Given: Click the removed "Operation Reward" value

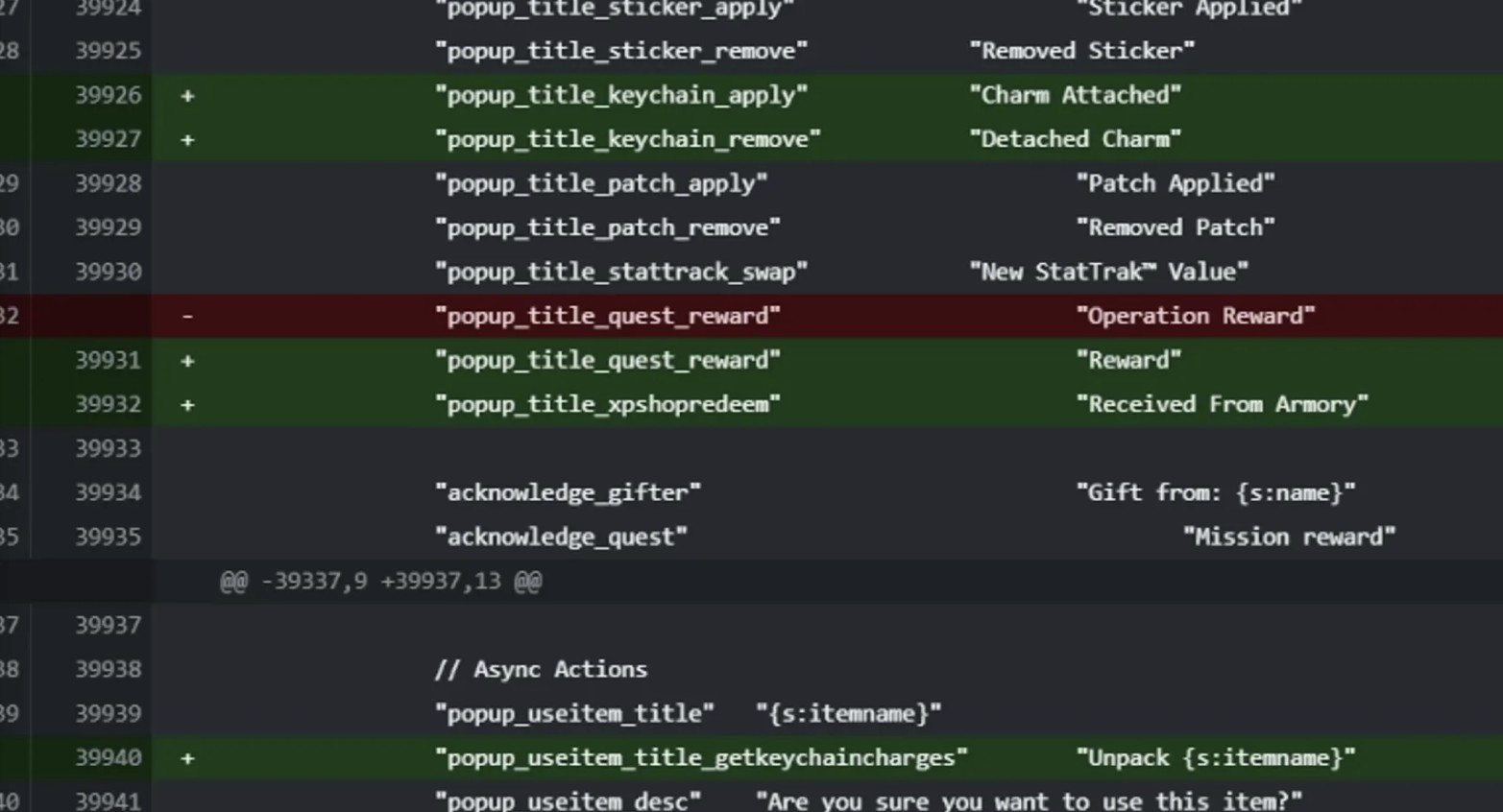Looking at the screenshot, I should (1196, 316).
